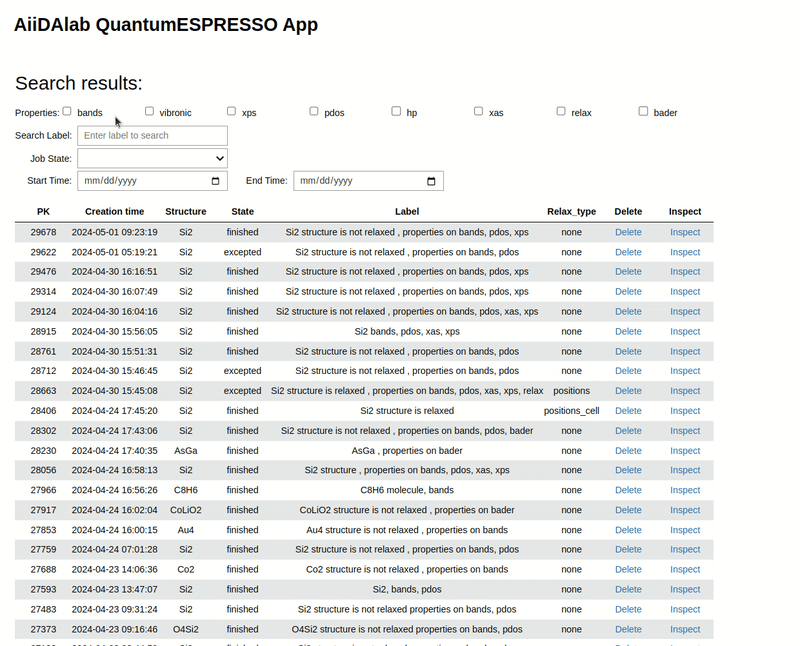Tick the relax property checkbox
The height and width of the screenshot is (646, 800).
click(561, 111)
